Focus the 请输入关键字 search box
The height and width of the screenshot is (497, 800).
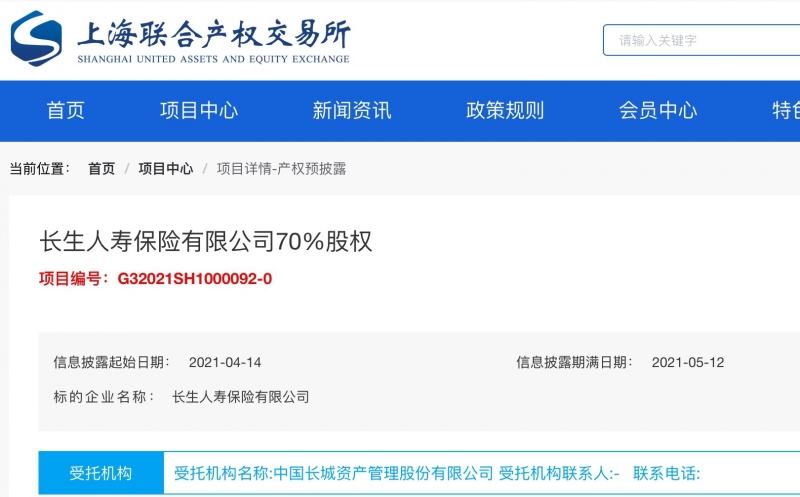(702, 40)
